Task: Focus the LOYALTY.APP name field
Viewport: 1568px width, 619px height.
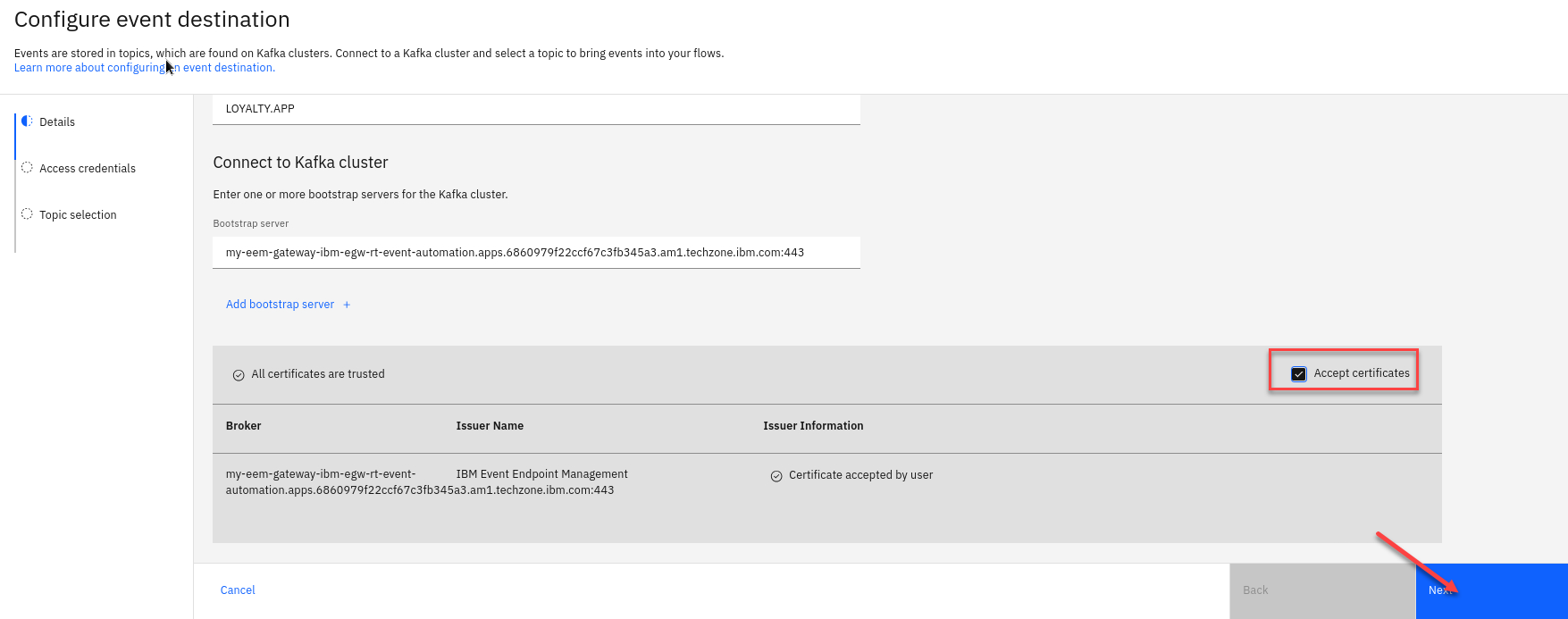Action: pos(536,109)
